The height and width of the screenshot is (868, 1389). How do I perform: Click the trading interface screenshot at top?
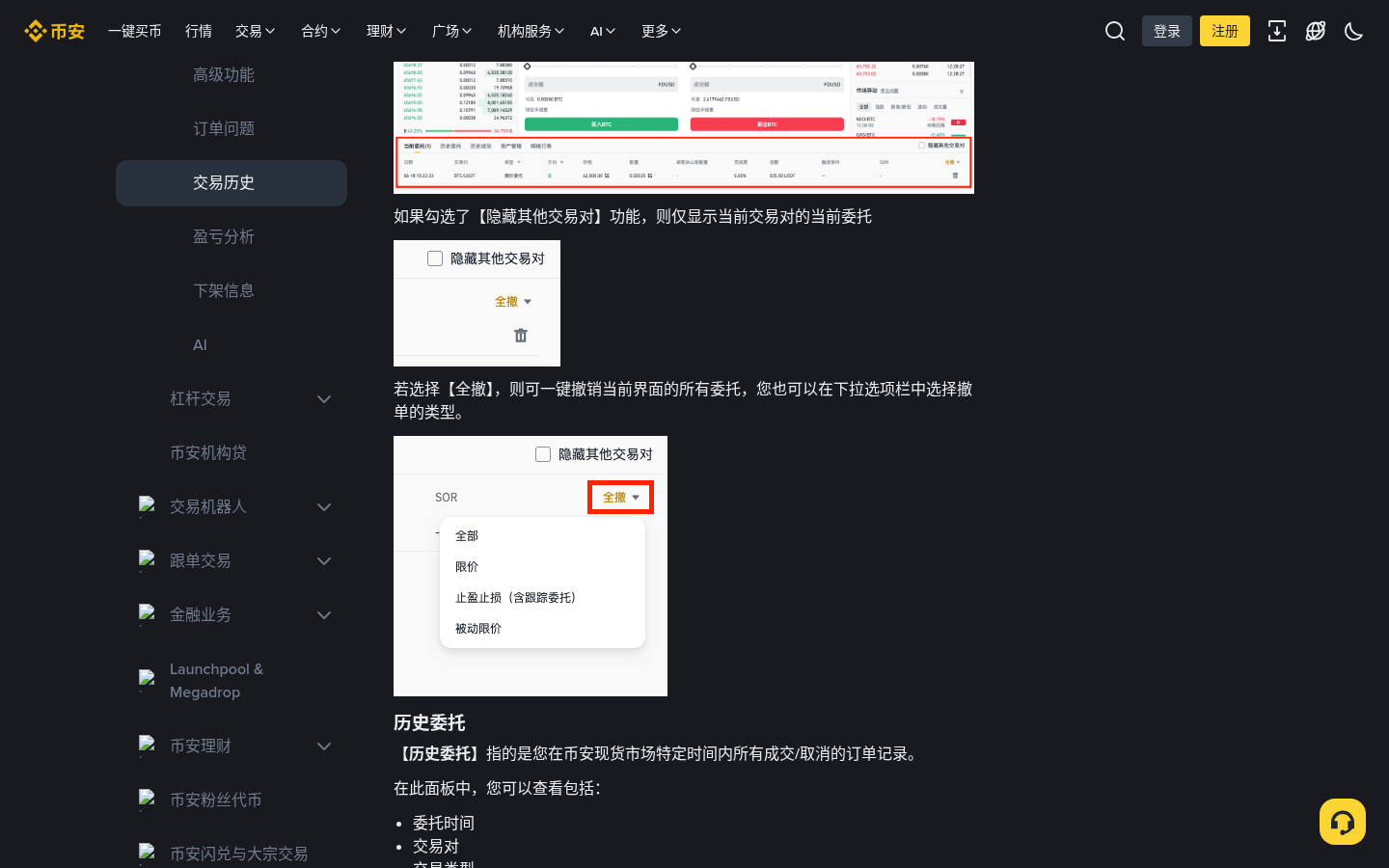[x=684, y=127]
